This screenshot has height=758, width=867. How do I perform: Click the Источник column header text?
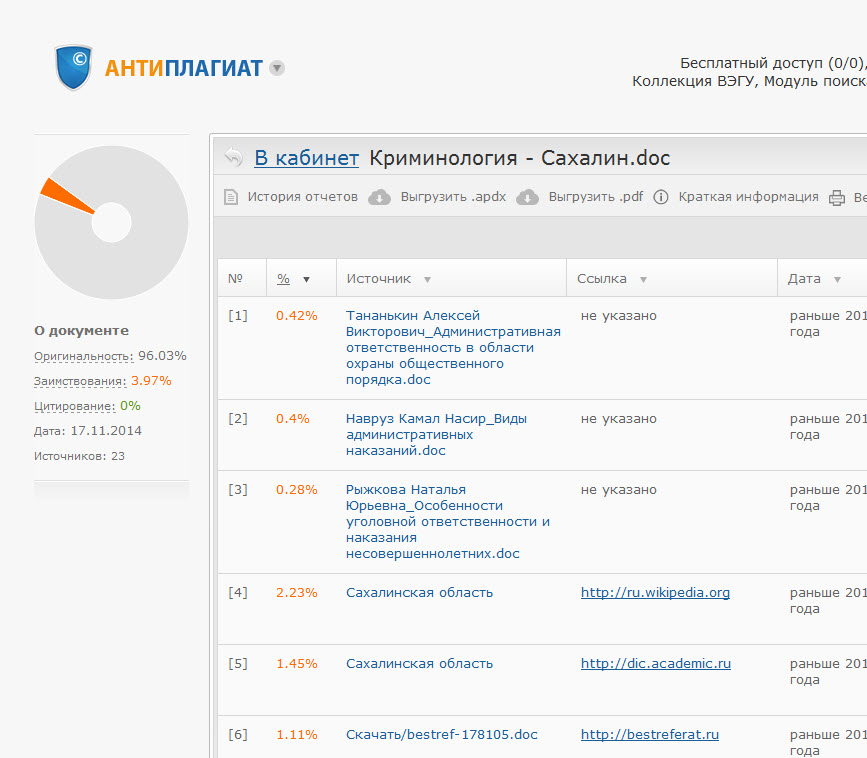point(379,279)
